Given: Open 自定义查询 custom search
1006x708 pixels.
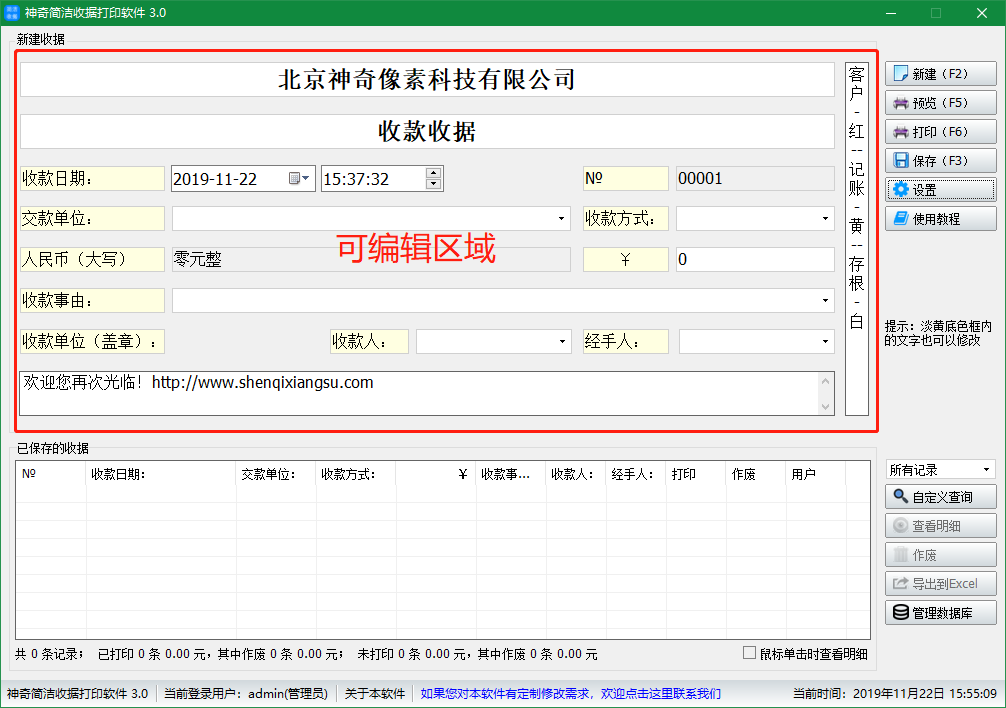Looking at the screenshot, I should click(x=940, y=497).
